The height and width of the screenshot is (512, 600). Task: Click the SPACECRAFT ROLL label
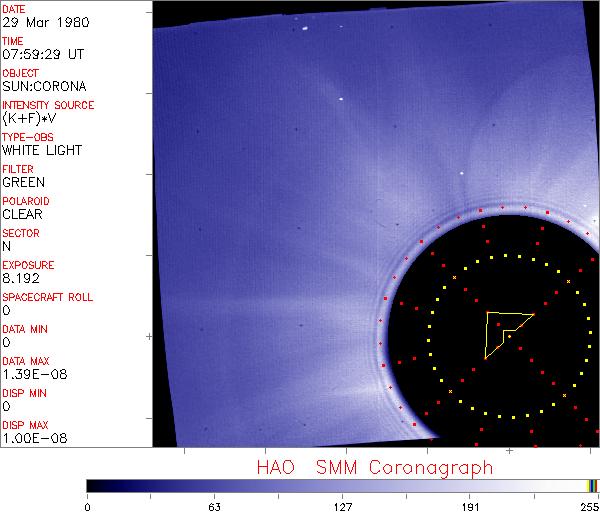[48, 297]
